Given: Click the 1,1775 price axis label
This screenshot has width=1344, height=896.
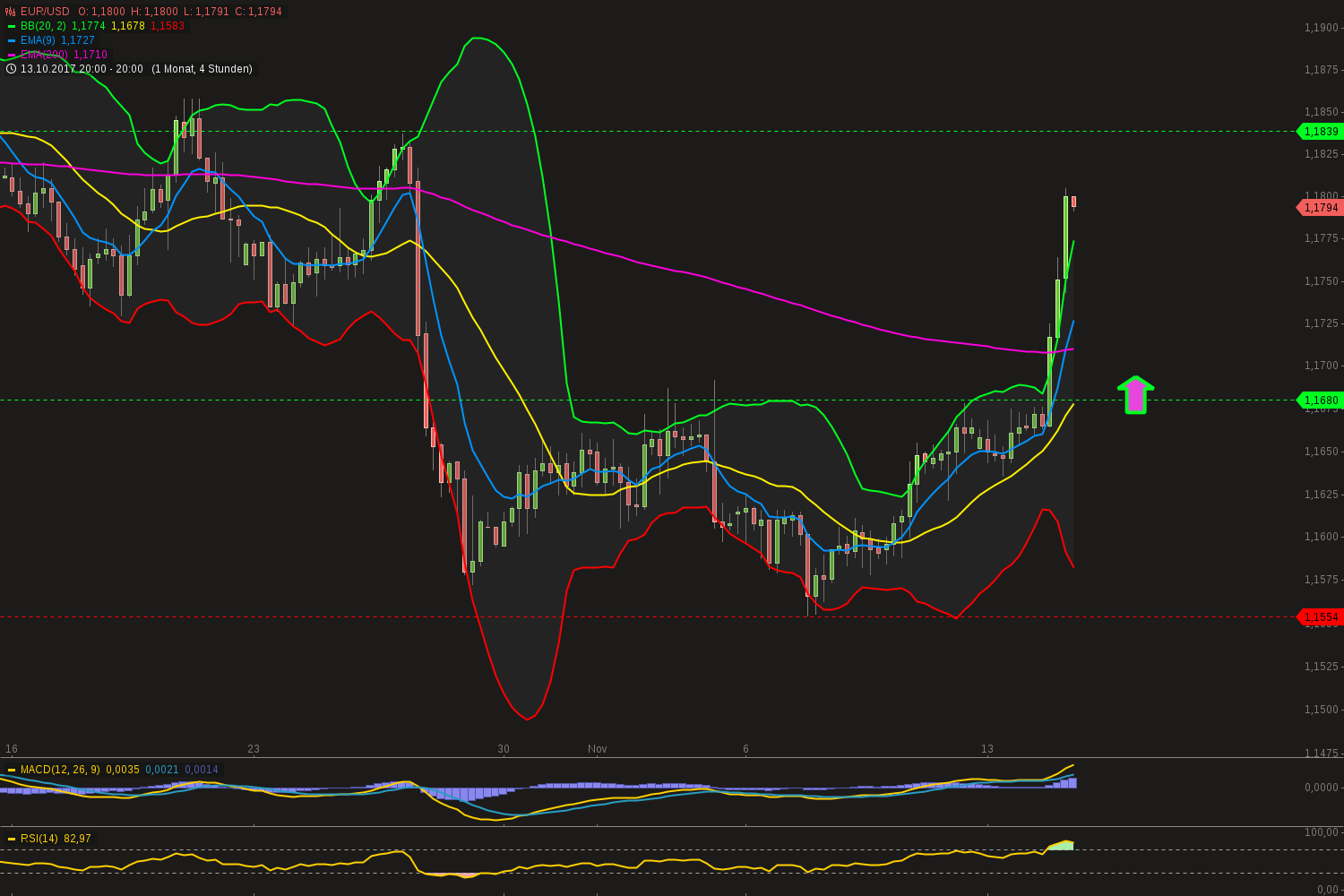Looking at the screenshot, I should (1322, 238).
